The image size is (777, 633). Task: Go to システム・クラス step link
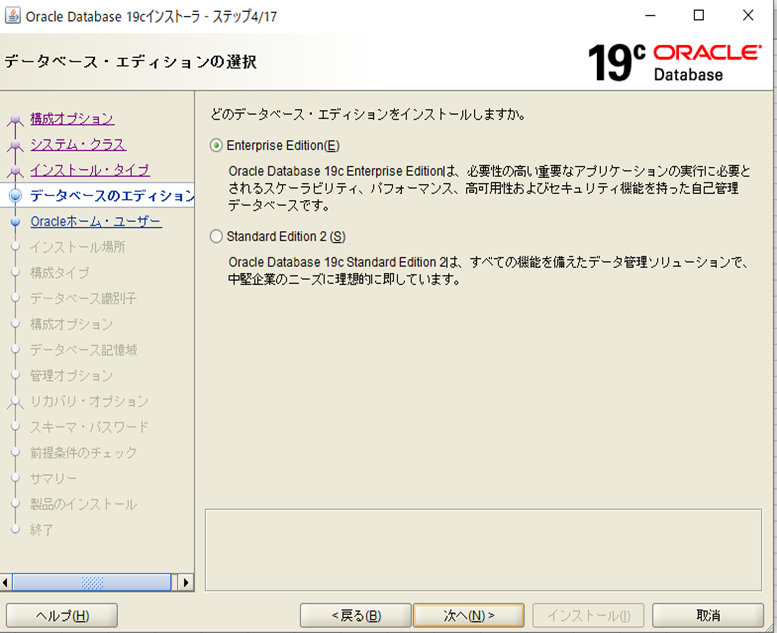[78, 145]
